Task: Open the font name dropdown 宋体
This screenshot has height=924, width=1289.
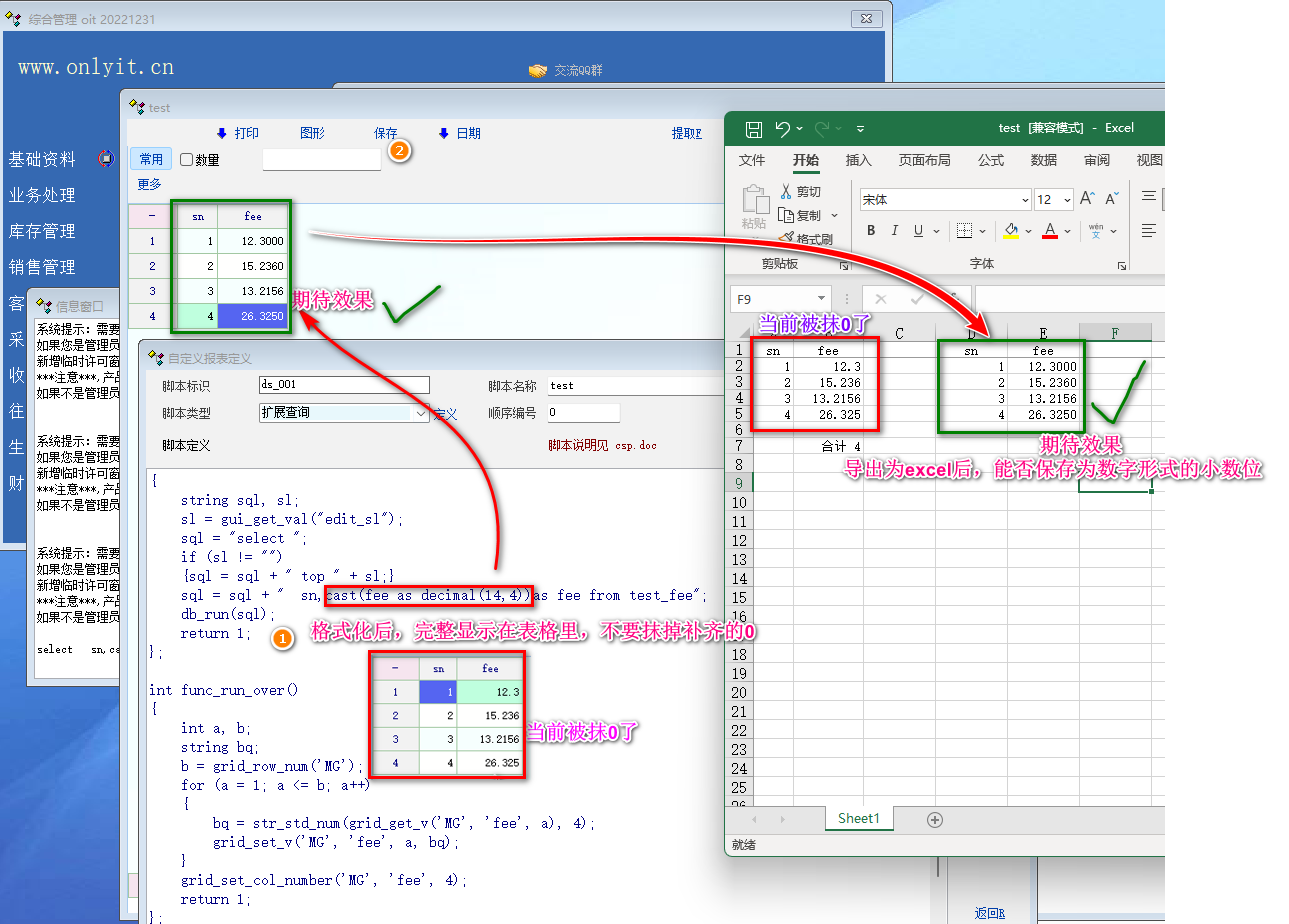Action: coord(1024,200)
